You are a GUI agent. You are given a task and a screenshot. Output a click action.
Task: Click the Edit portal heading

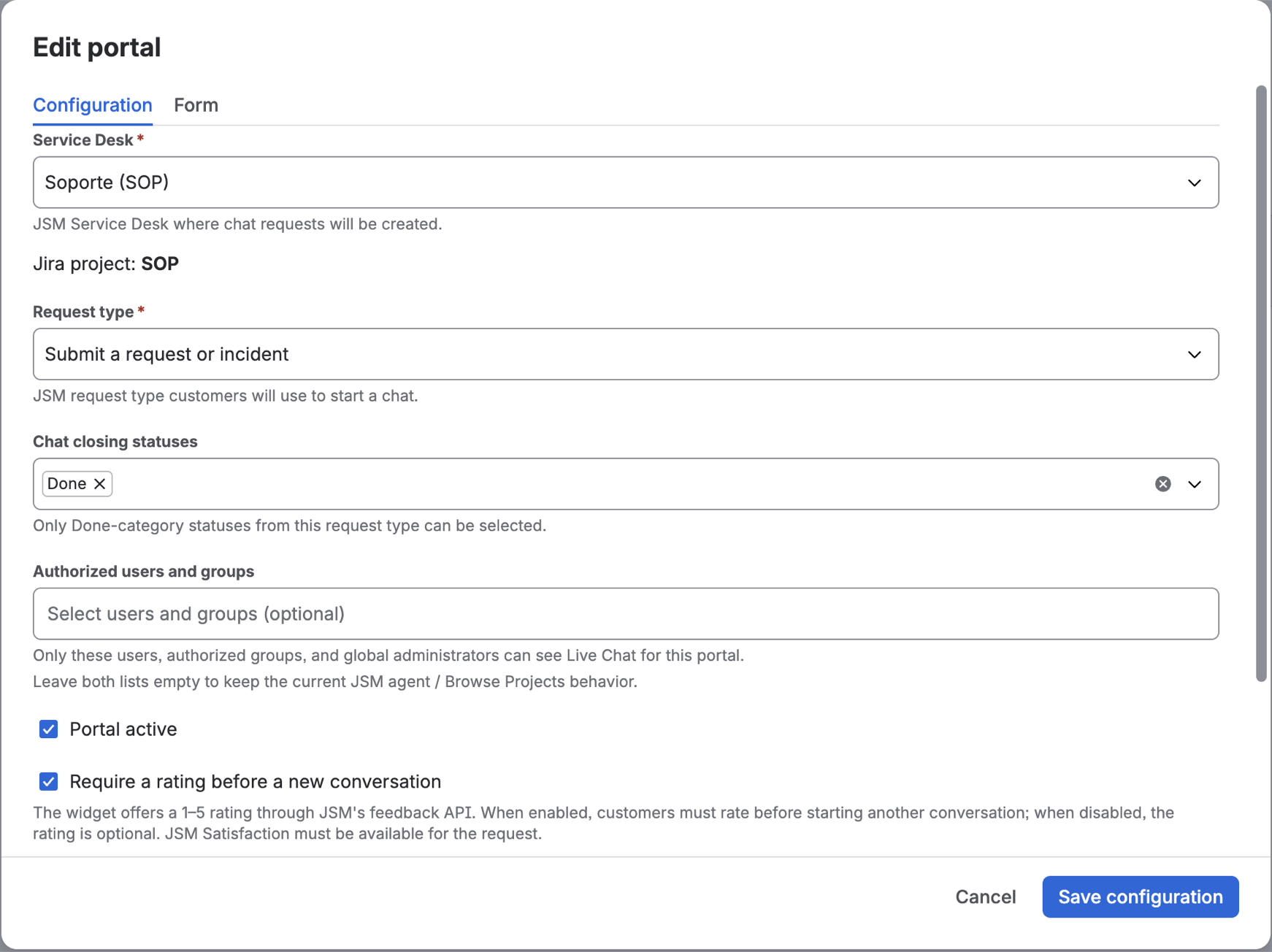(x=96, y=47)
